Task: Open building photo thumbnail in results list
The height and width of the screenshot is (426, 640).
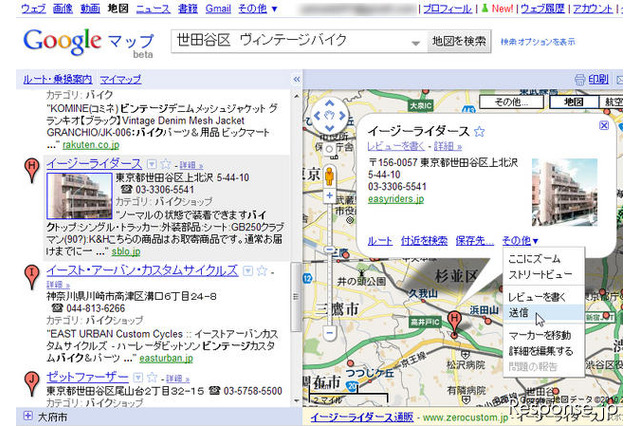Action: click(79, 196)
